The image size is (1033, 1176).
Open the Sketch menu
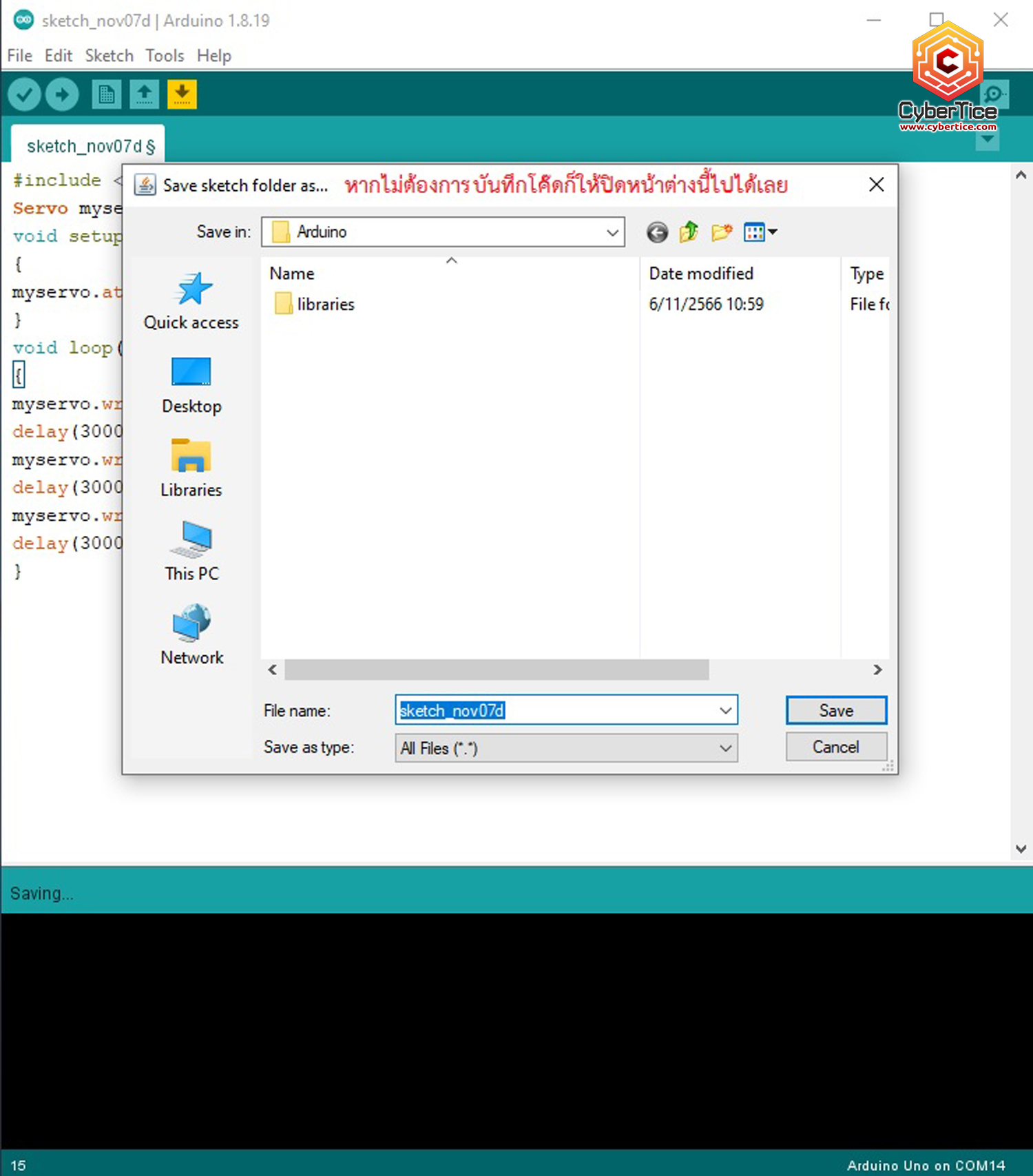point(109,56)
